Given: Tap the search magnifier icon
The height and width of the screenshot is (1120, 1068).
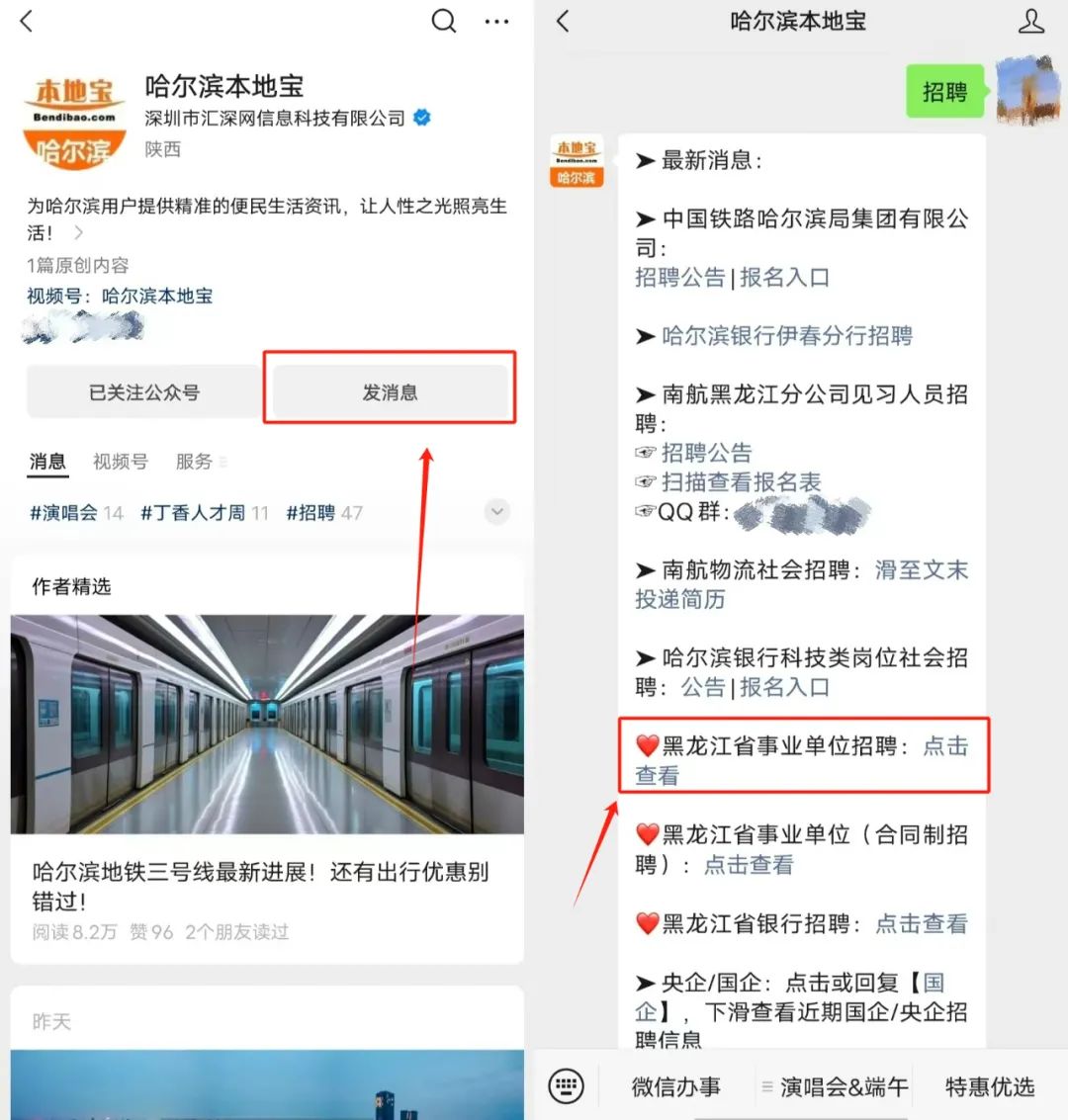Looking at the screenshot, I should pyautogui.click(x=444, y=21).
